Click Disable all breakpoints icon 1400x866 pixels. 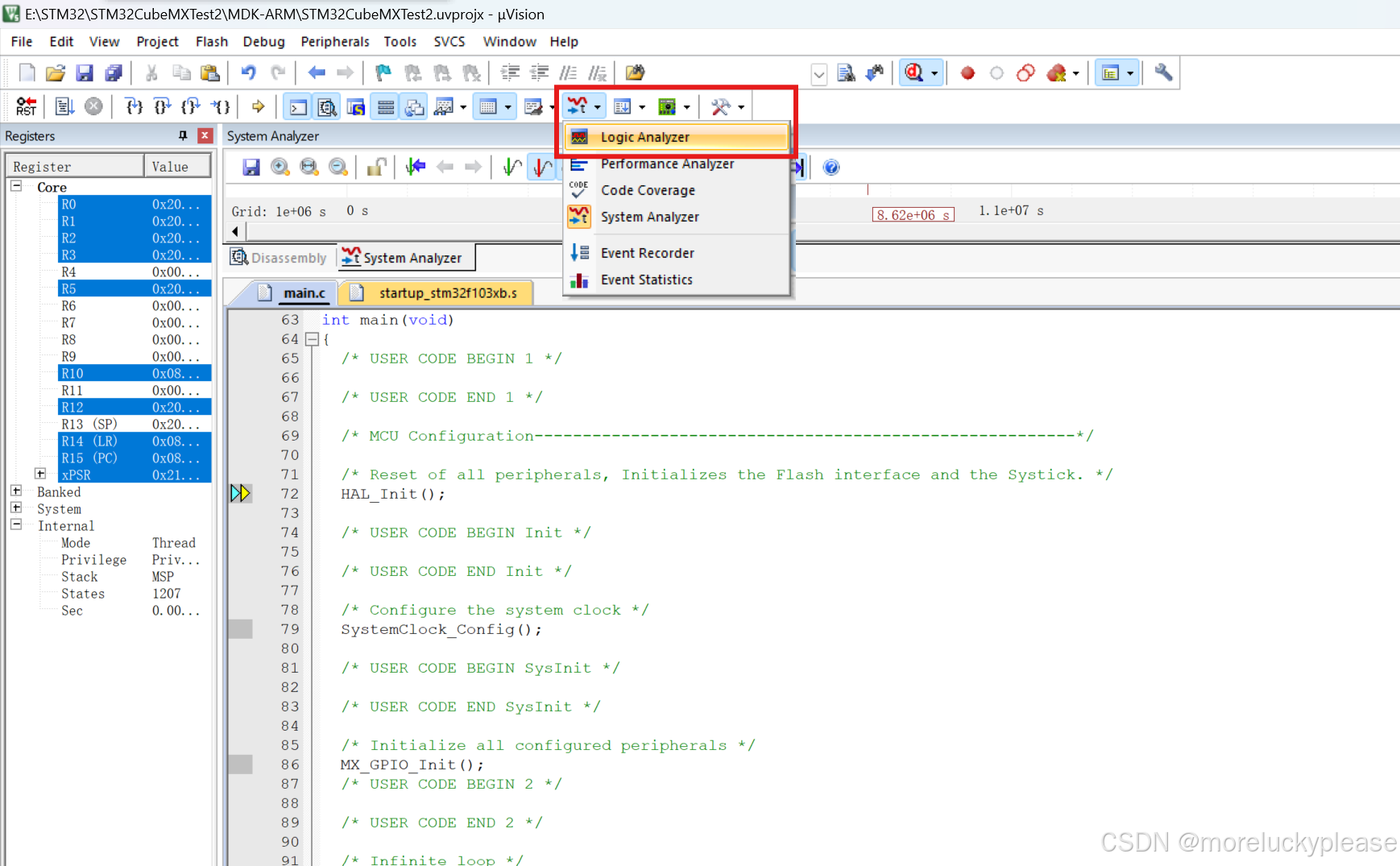(1025, 73)
